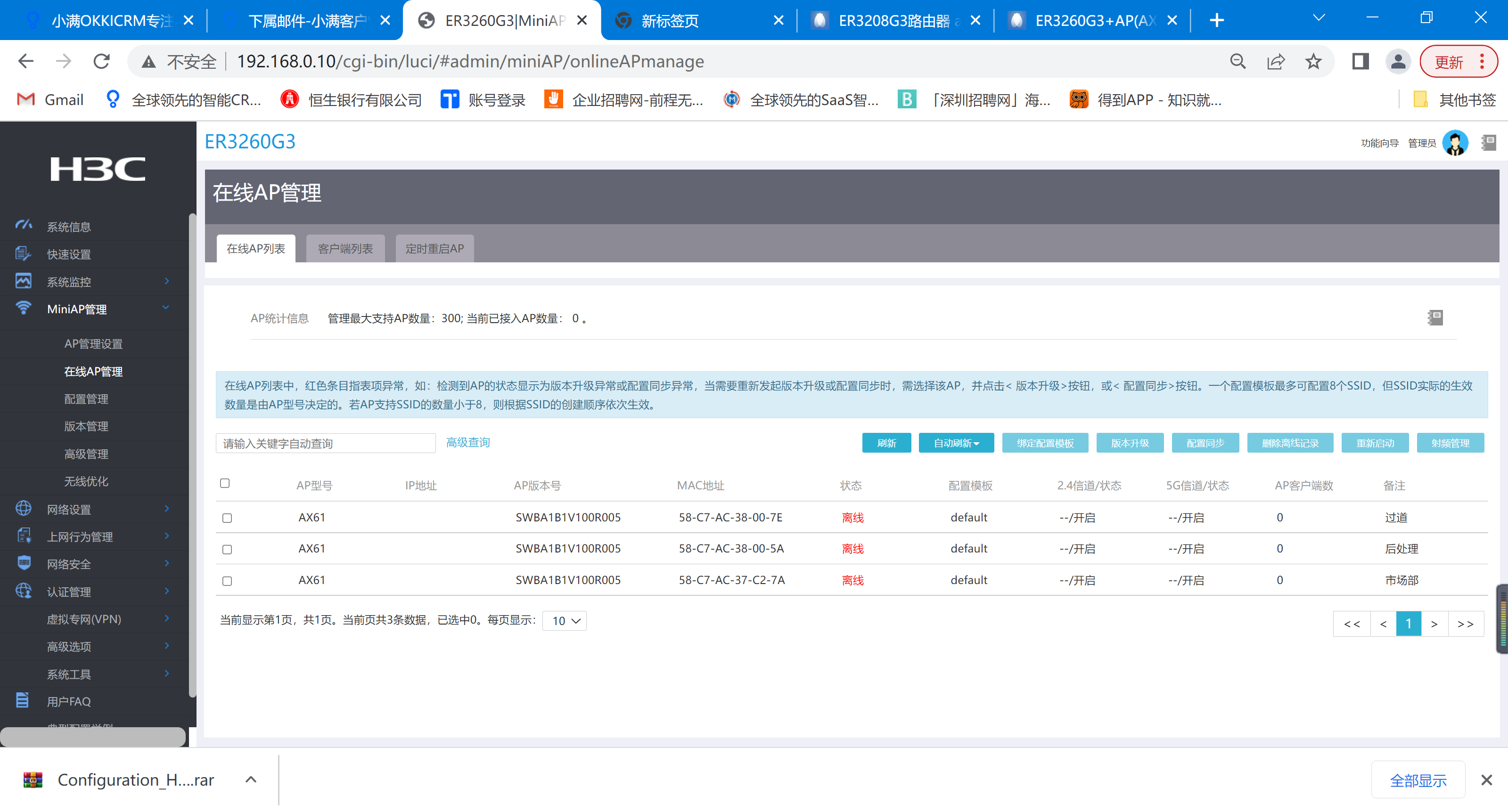Viewport: 1508px width, 812px height.
Task: Click the 系统信息 dashboard icon in sidebar
Action: (x=24, y=225)
